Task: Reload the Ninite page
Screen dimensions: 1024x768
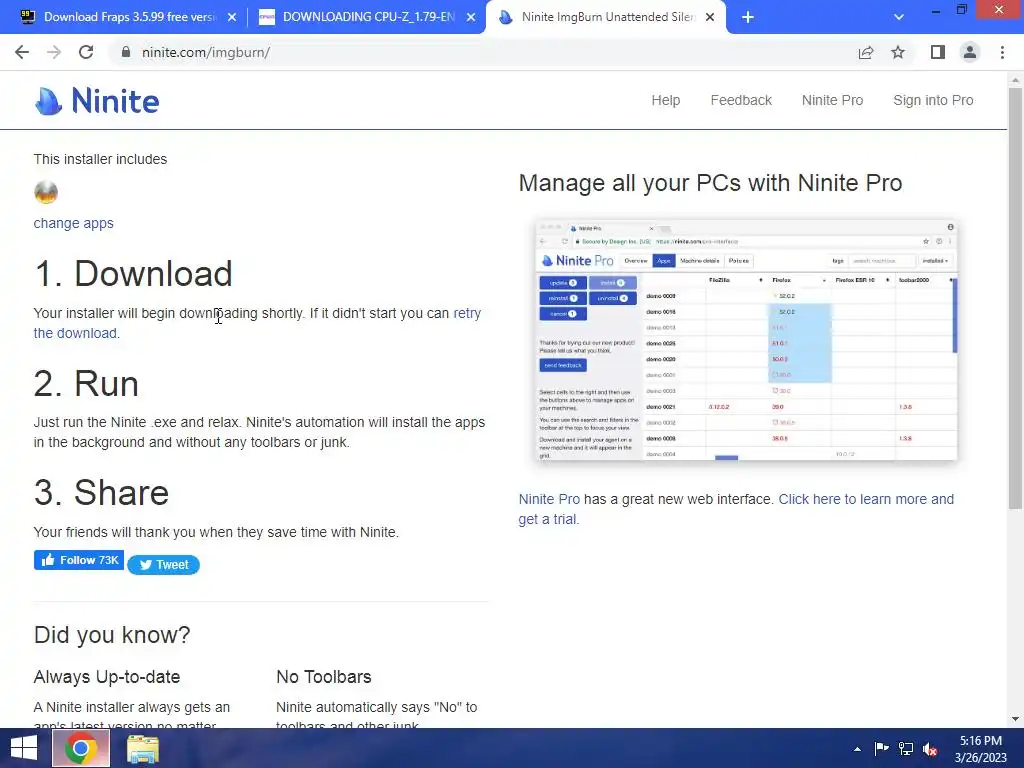Action: pos(86,52)
